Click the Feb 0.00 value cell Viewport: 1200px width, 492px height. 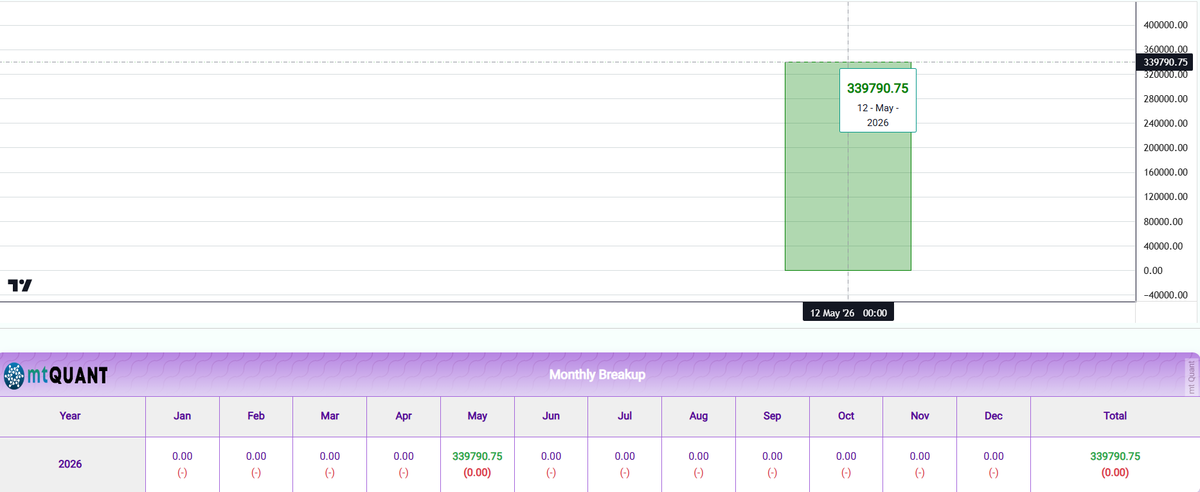click(256, 465)
